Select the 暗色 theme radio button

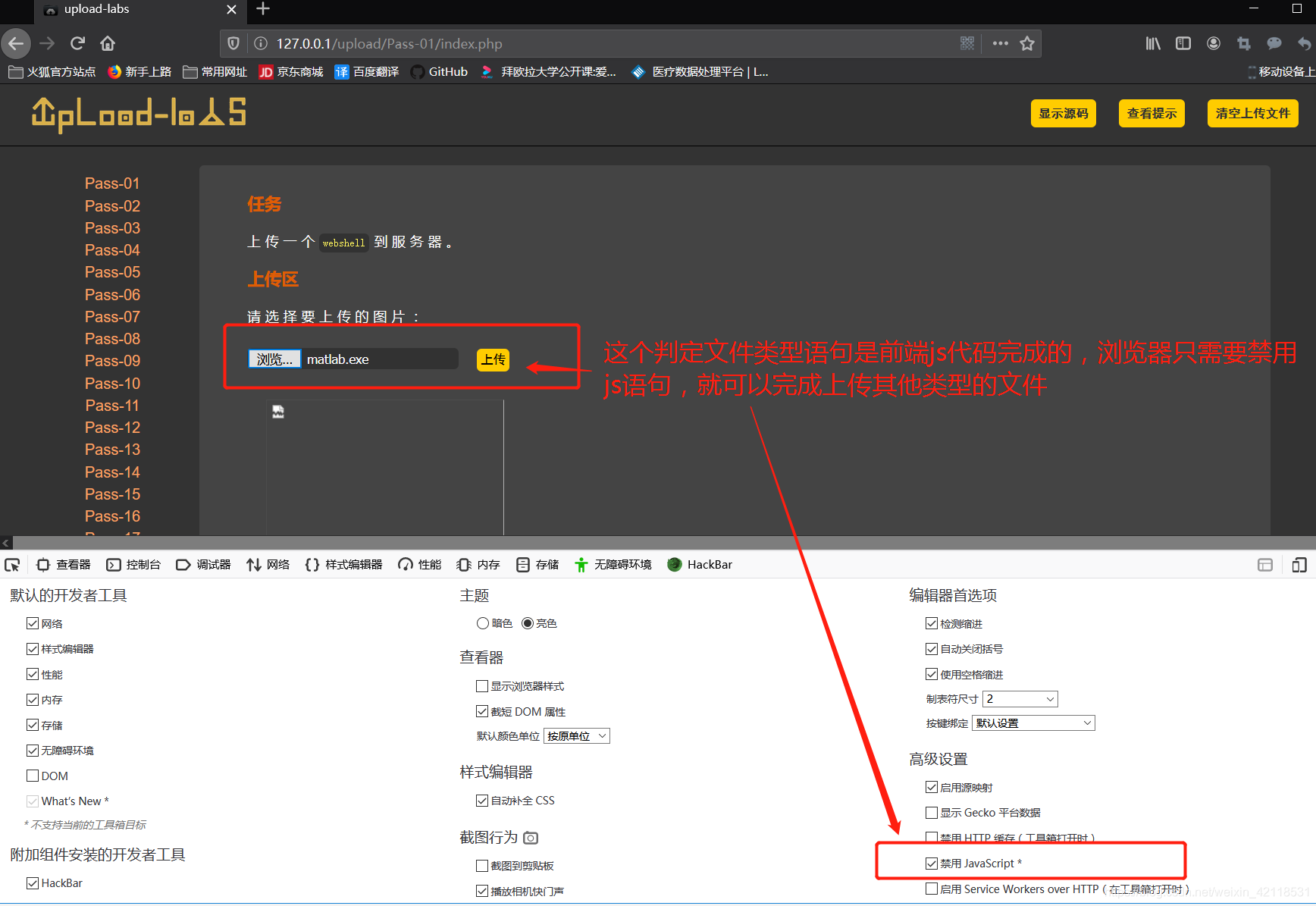click(x=483, y=622)
